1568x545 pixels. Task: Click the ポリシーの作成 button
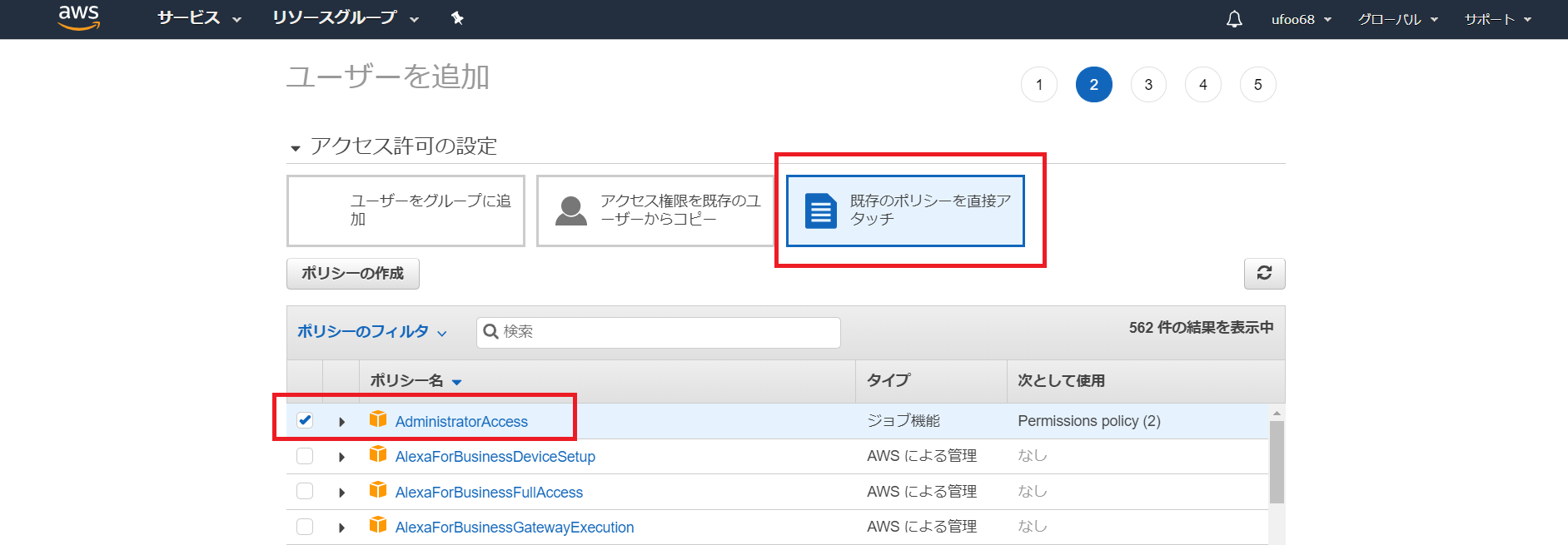click(353, 273)
